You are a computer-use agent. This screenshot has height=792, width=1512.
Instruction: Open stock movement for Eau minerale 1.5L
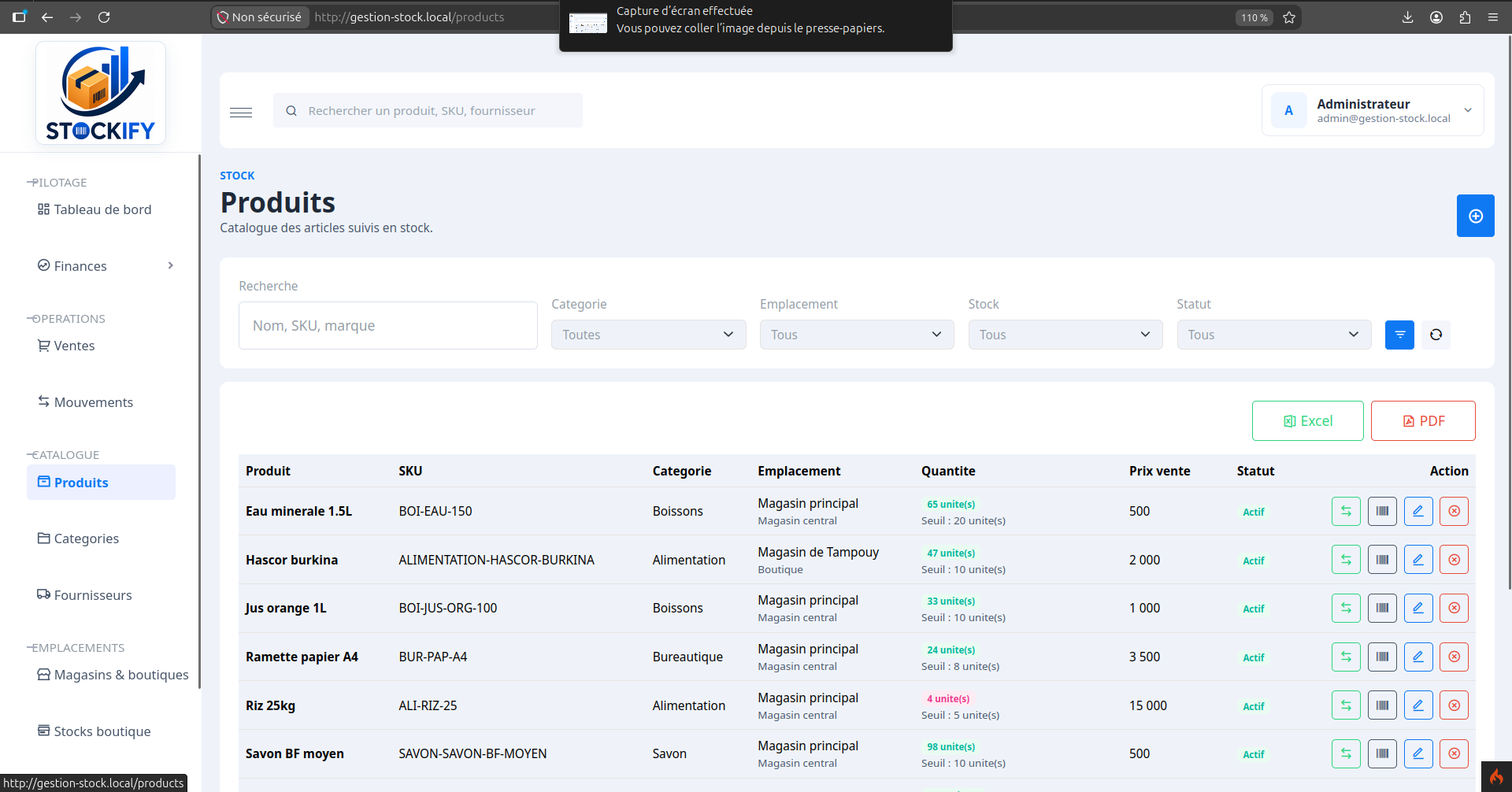pyautogui.click(x=1346, y=511)
